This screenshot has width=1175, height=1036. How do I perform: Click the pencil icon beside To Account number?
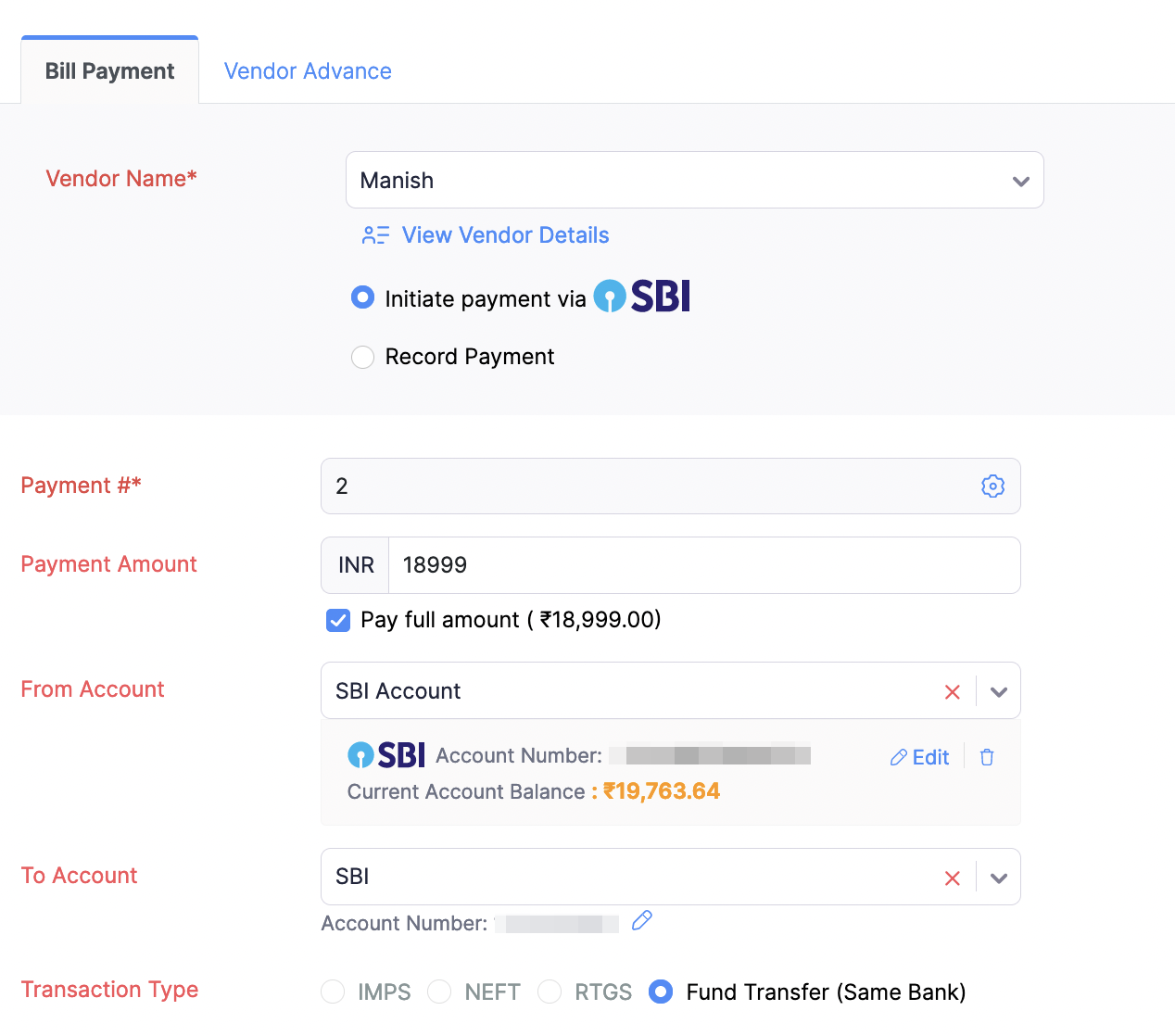click(641, 920)
